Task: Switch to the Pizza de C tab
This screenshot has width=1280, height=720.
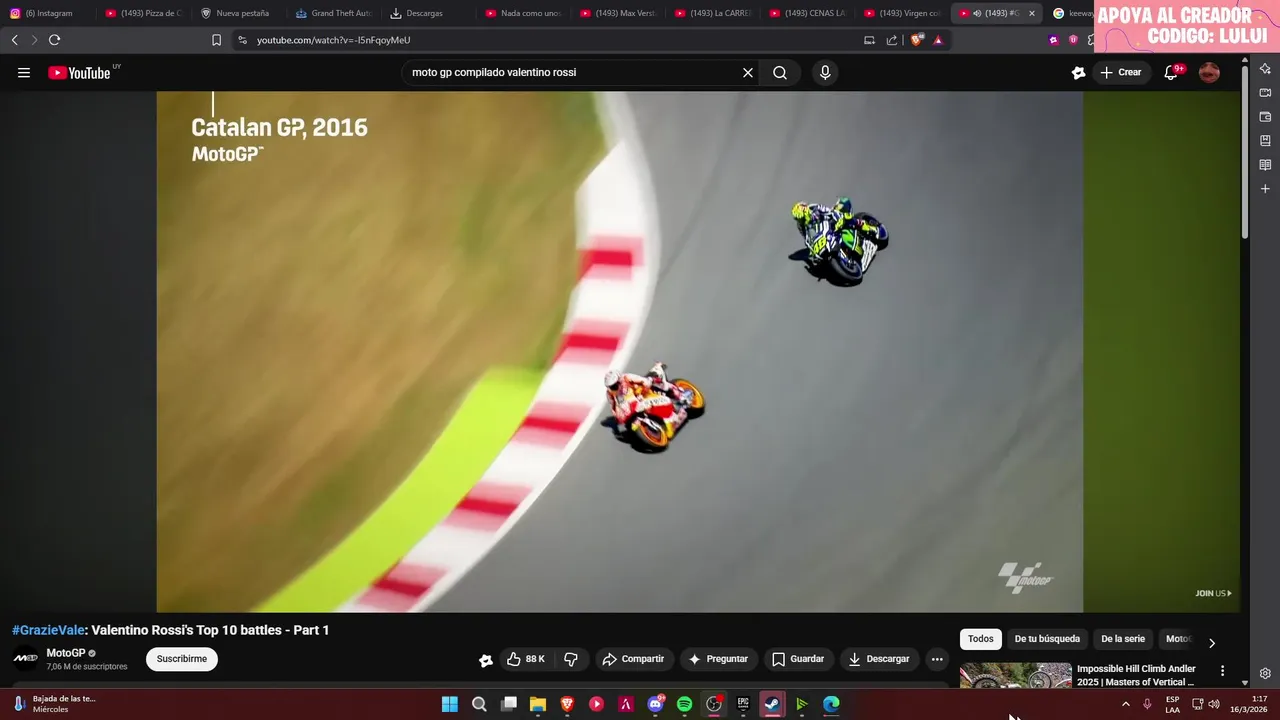Action: coord(145,13)
